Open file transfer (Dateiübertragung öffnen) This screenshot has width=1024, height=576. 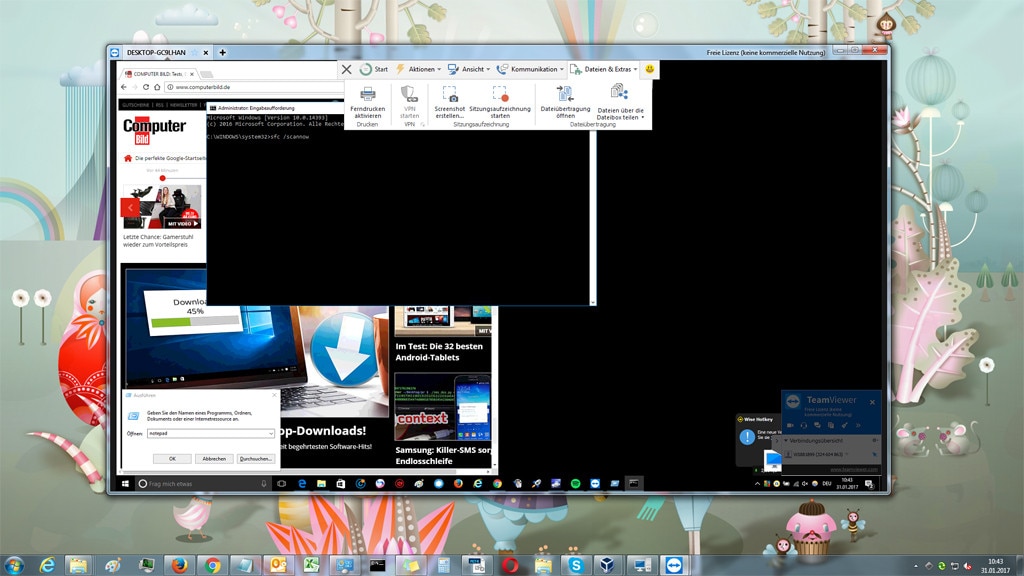566,103
